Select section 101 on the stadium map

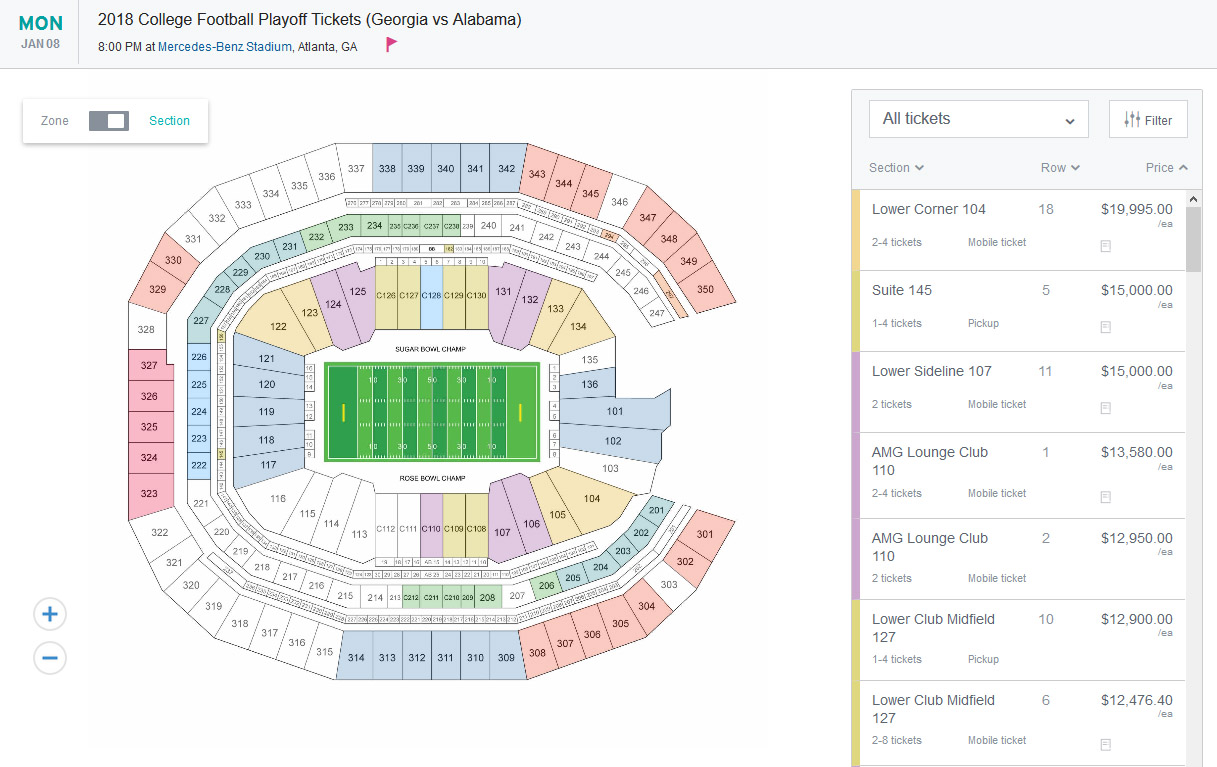coord(615,411)
